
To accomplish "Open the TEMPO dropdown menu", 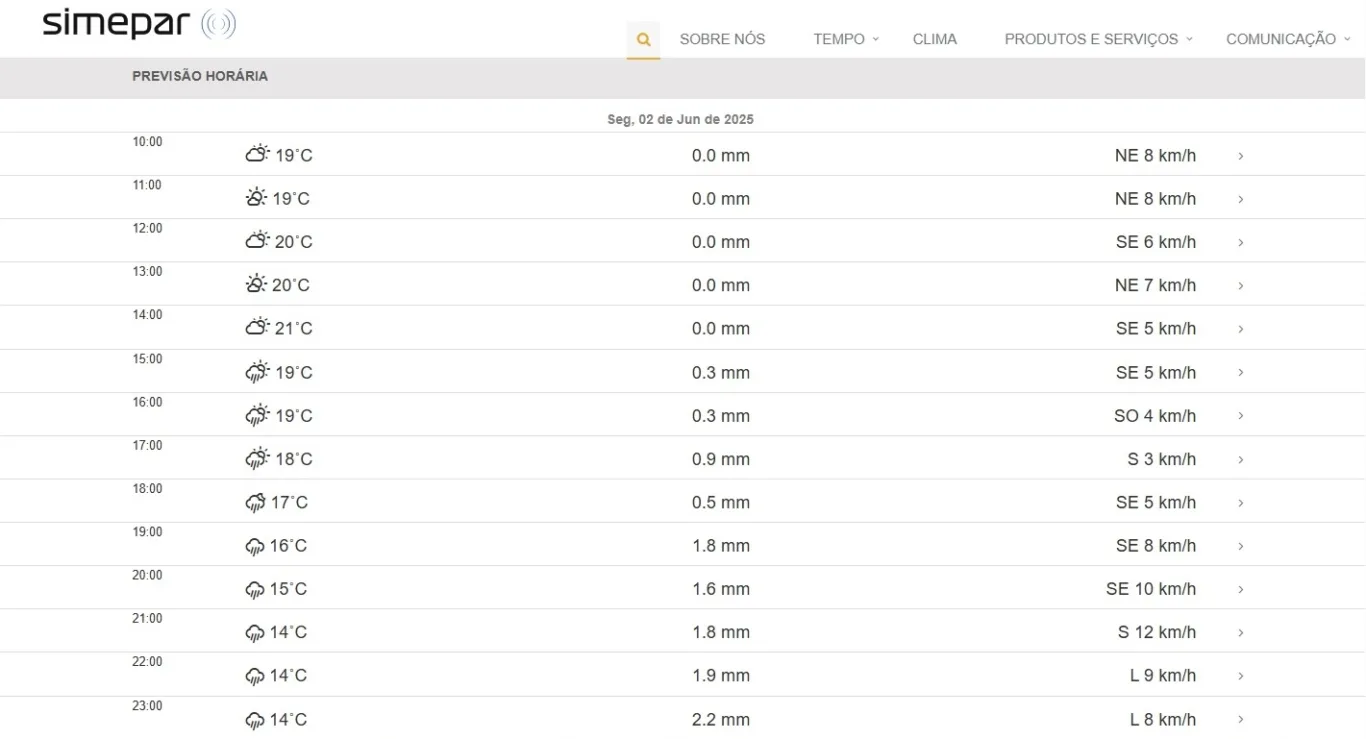I will (846, 39).
